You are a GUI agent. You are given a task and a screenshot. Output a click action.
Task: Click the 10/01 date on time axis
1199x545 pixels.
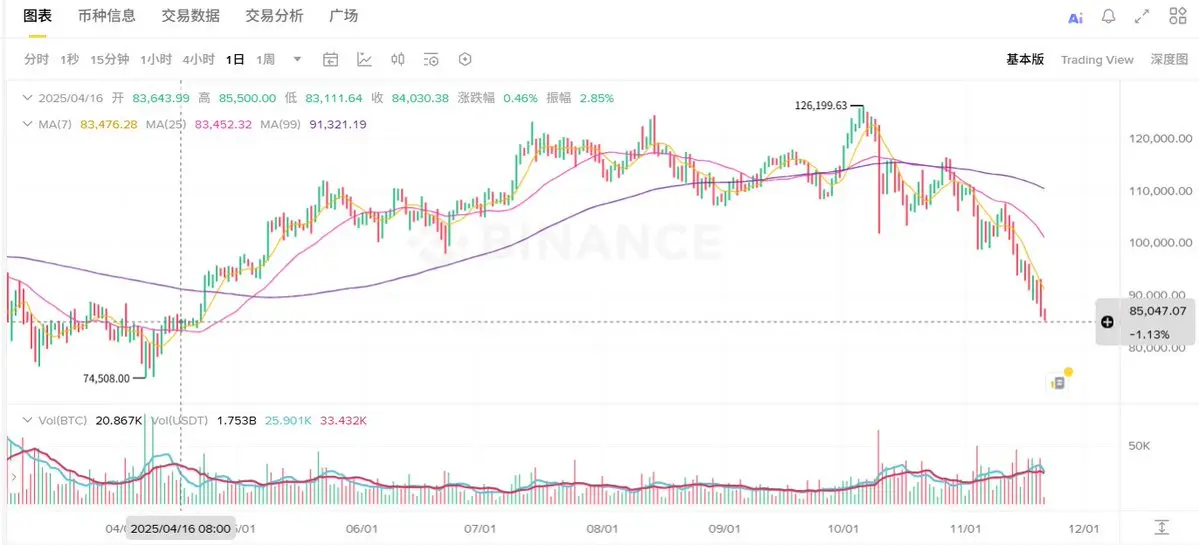tap(843, 529)
